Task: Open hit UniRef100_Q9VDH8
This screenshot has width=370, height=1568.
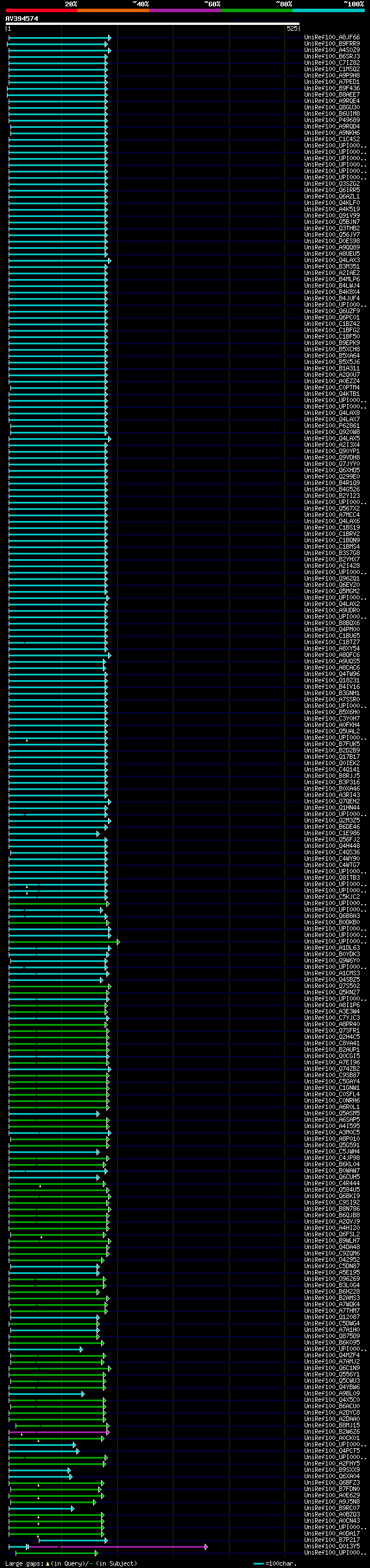Action: (332, 458)
